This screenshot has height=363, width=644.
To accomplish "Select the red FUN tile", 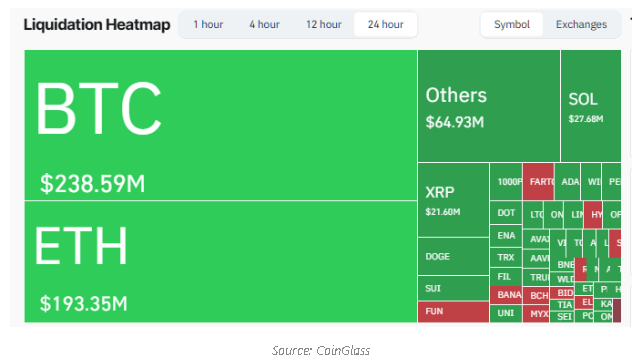I will point(453,312).
